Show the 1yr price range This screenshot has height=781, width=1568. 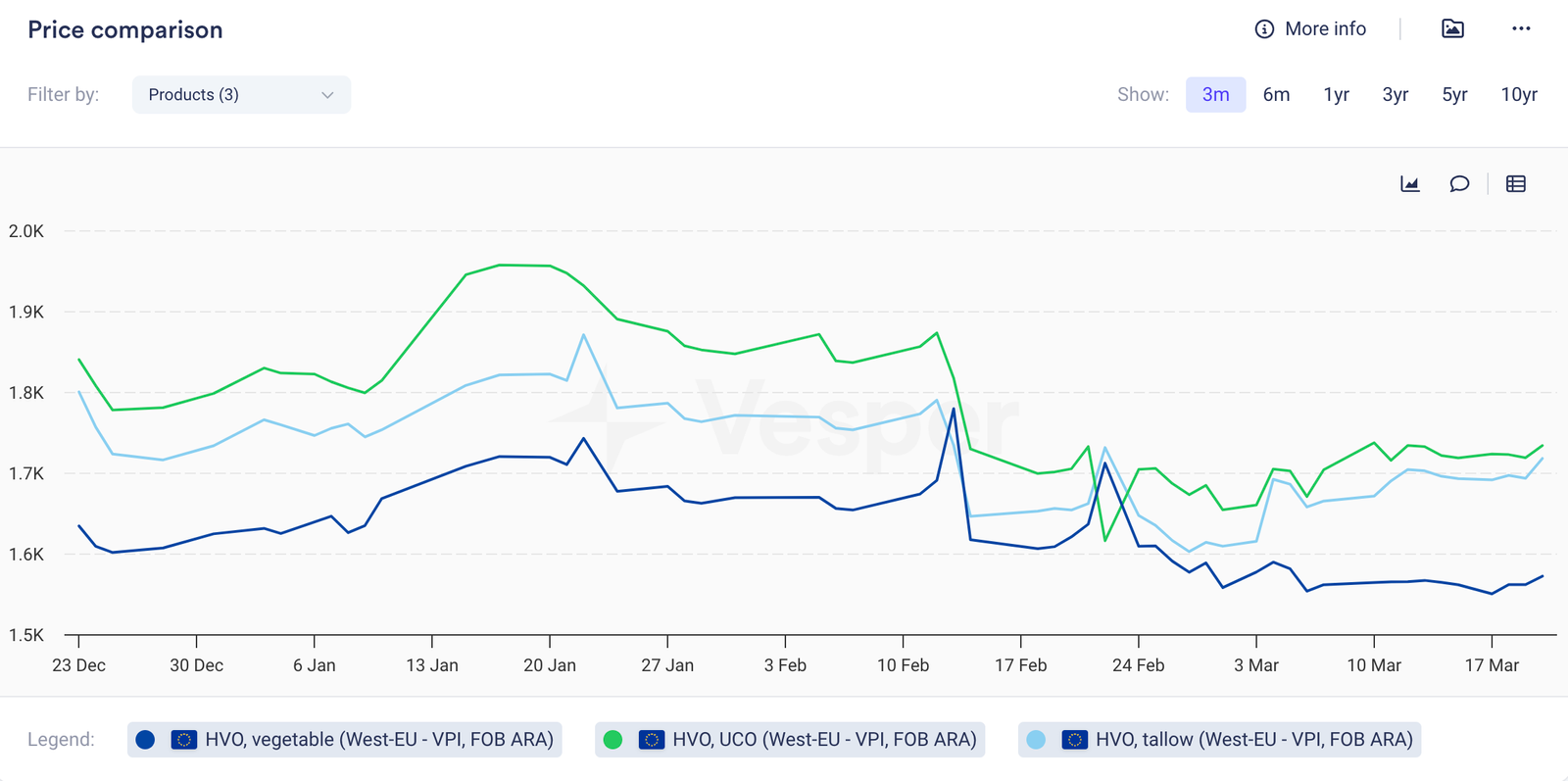pos(1336,95)
